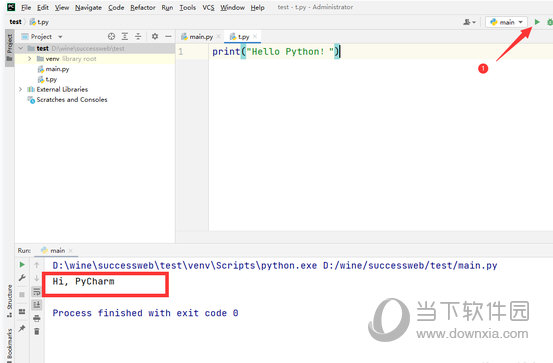Image resolution: width=553 pixels, height=363 pixels.
Task: Click 'Hi, PyCharm' console output text
Action: pyautogui.click(x=83, y=282)
